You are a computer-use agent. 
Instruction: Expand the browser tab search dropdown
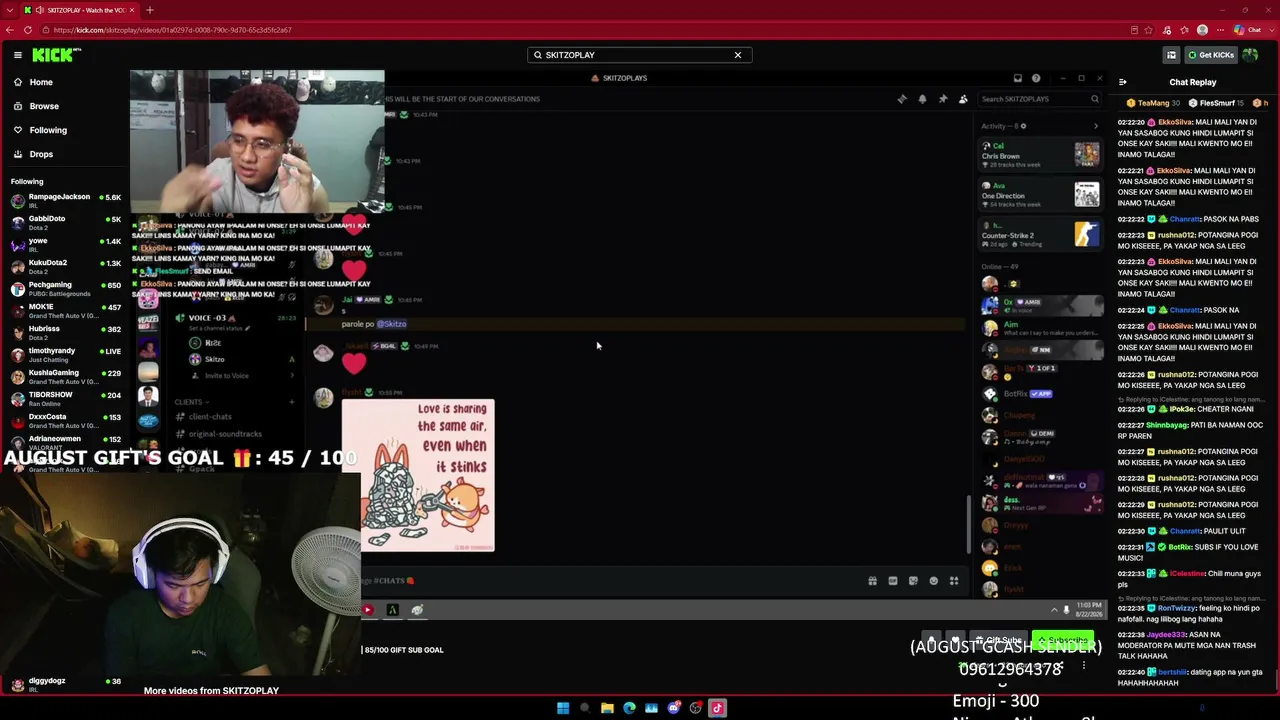[x=11, y=10]
